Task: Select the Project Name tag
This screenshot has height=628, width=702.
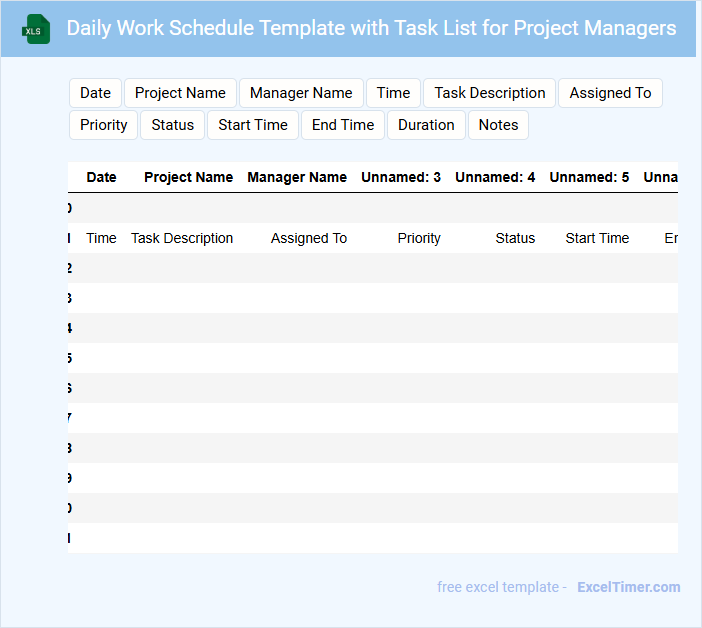Action: [x=180, y=93]
